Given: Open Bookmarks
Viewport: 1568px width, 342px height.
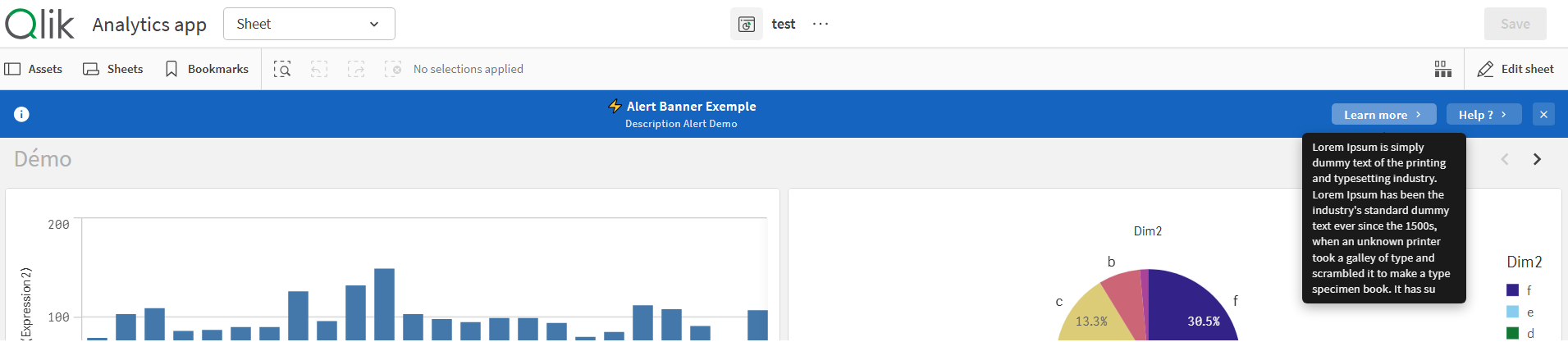Looking at the screenshot, I should click(x=207, y=70).
